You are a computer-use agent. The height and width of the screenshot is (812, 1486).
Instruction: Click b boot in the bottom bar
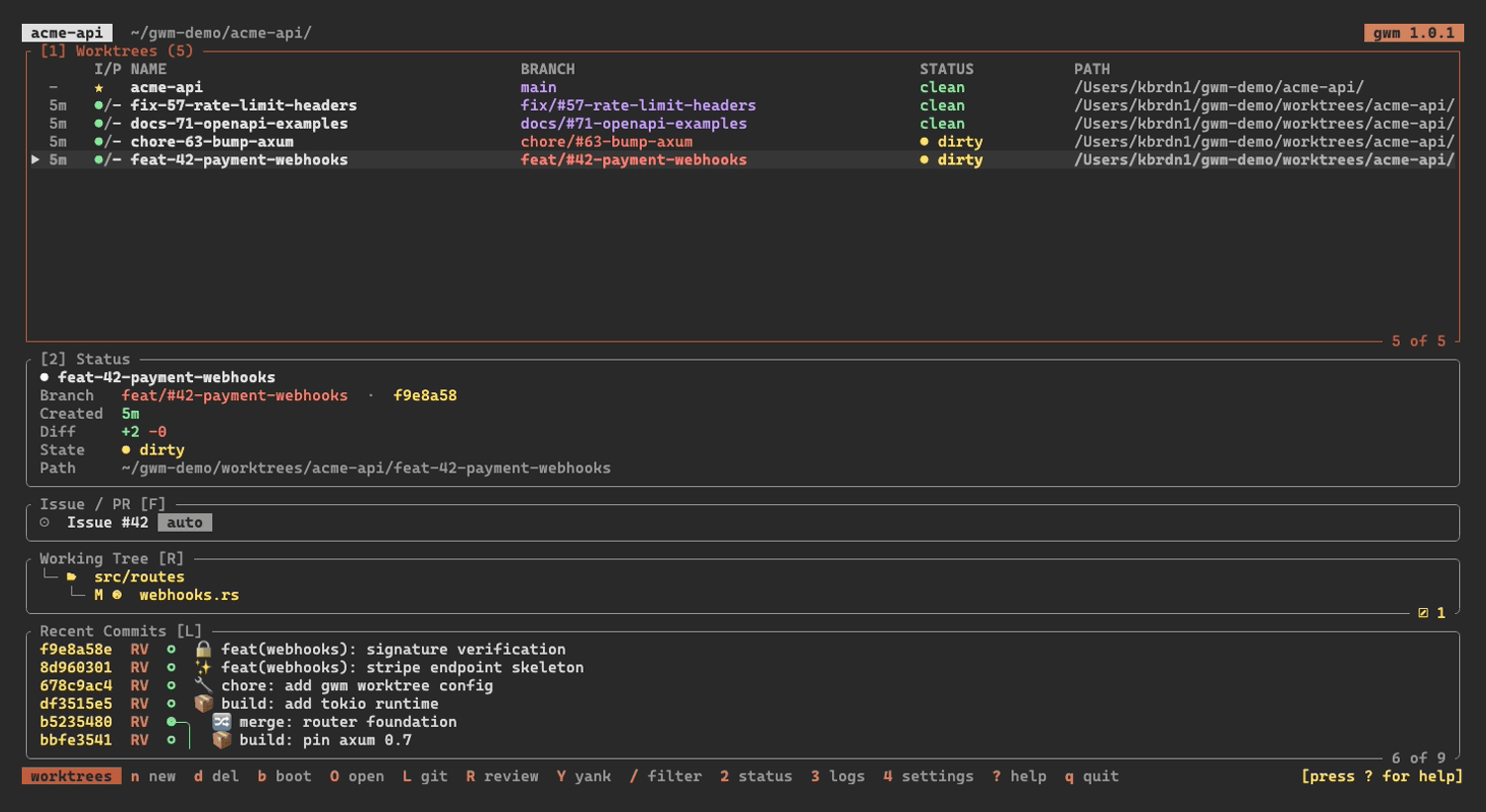coord(284,776)
